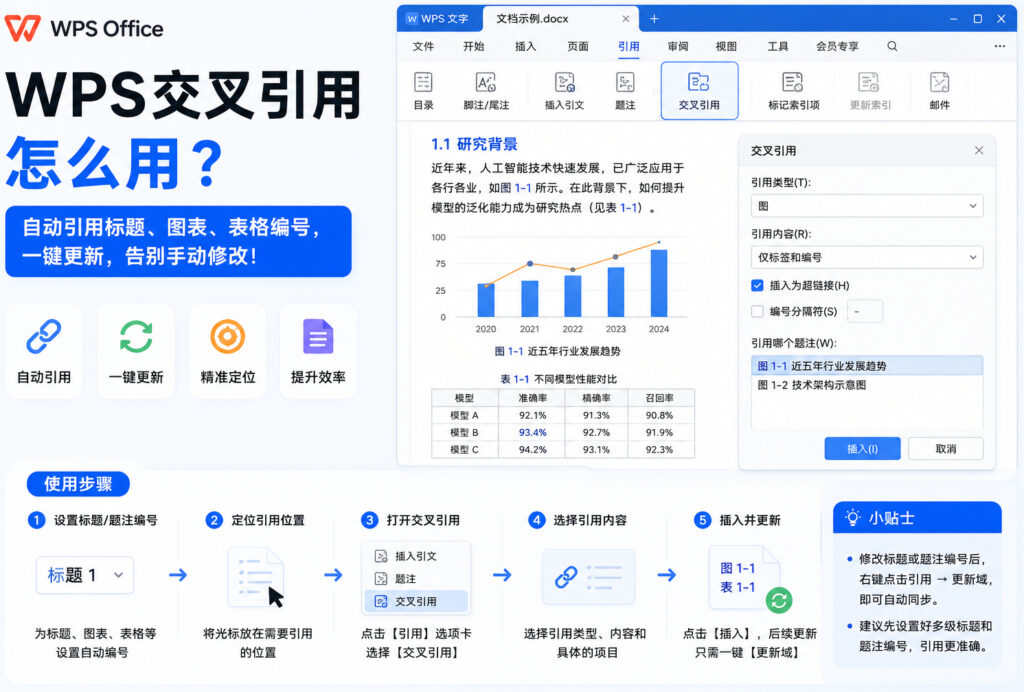Click the step 4 link list illustration

(588, 577)
